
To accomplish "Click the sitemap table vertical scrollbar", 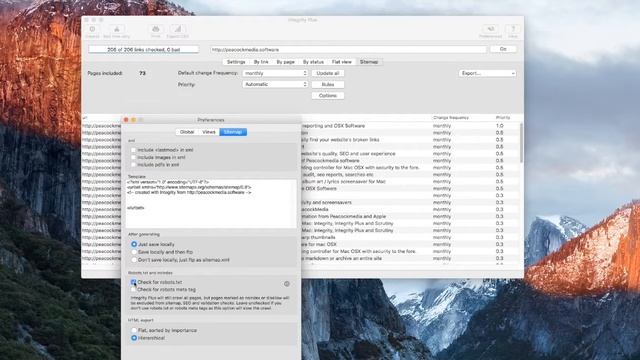I will coord(521,143).
